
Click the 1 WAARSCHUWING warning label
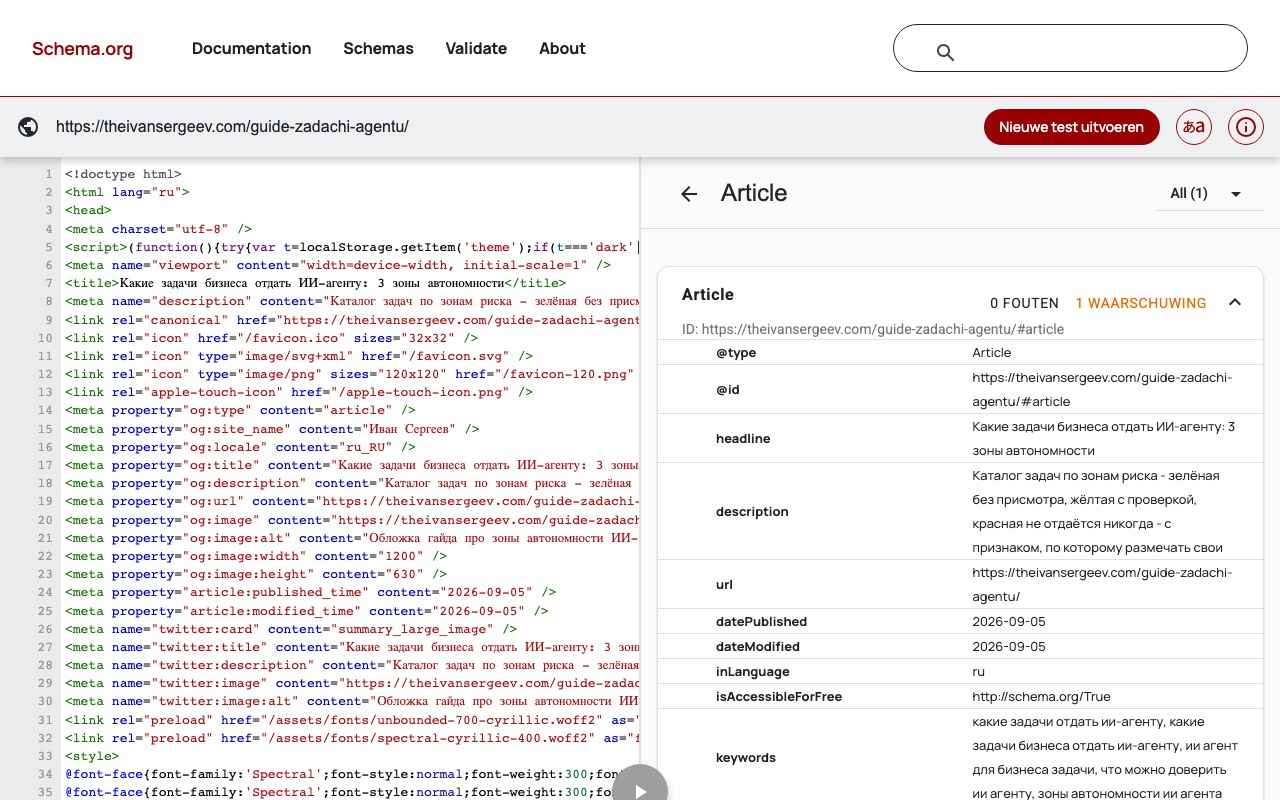coord(1141,303)
